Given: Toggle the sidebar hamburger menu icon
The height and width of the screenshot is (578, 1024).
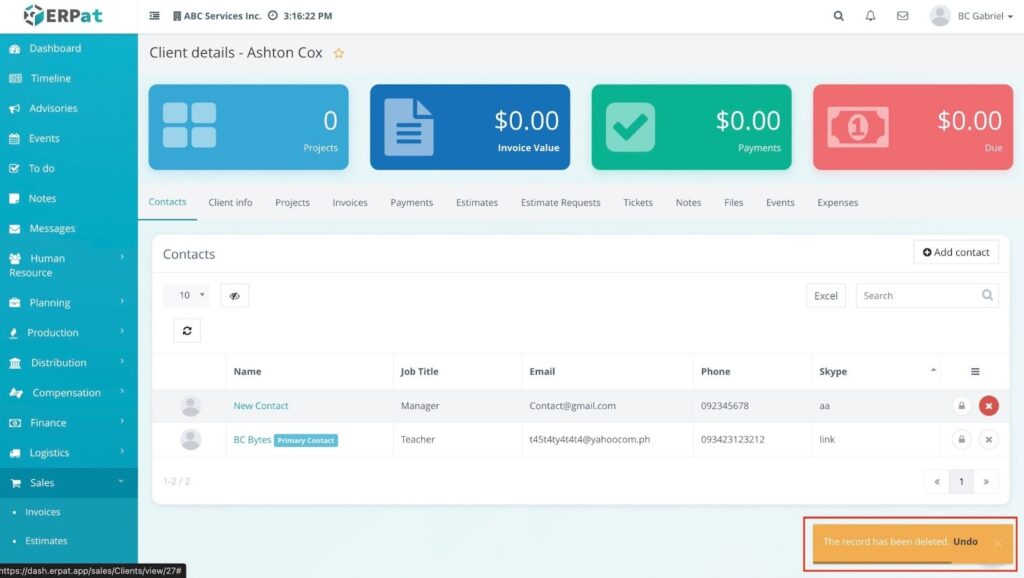Looking at the screenshot, I should 154,16.
